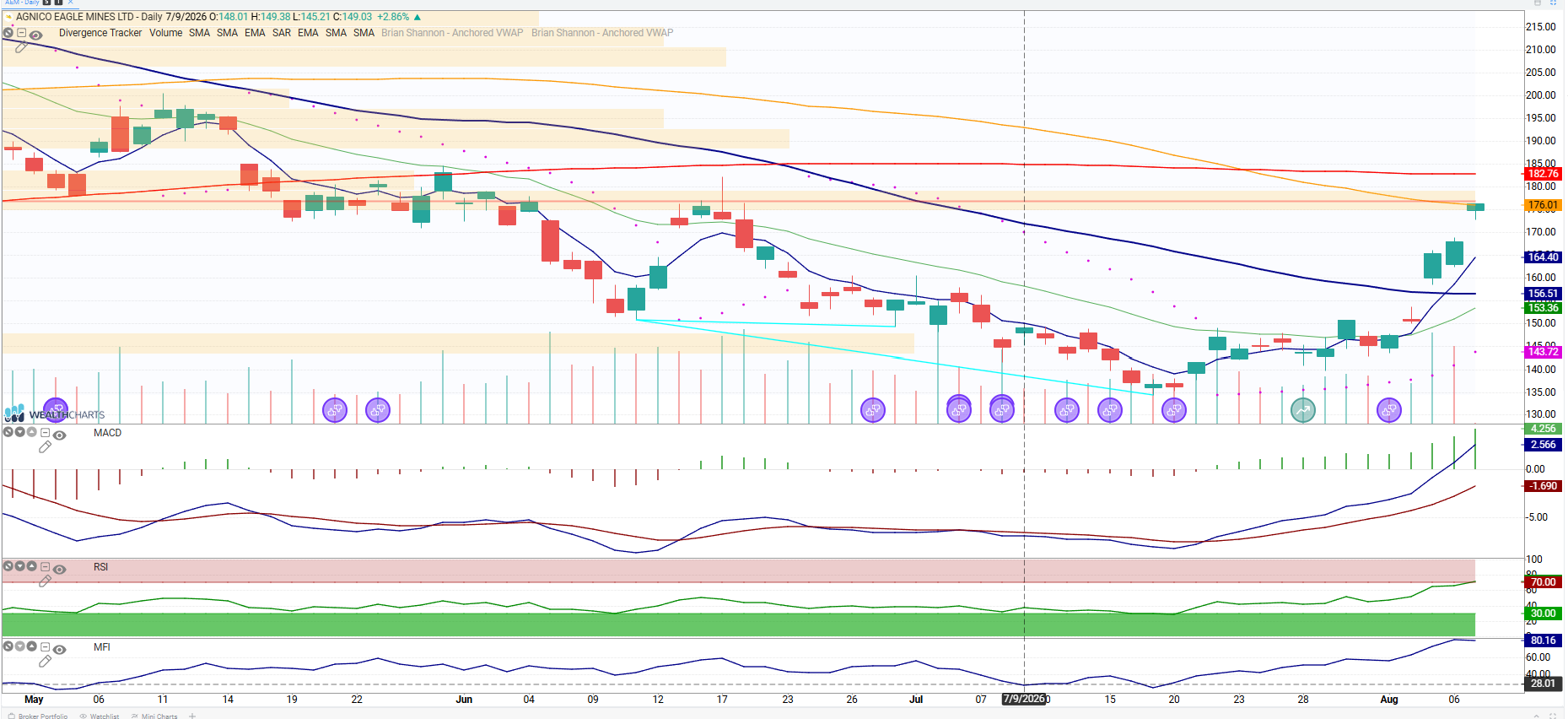Click the red 70.00 RSI level label
Screen dimensions: 1568x719
pos(1544,582)
